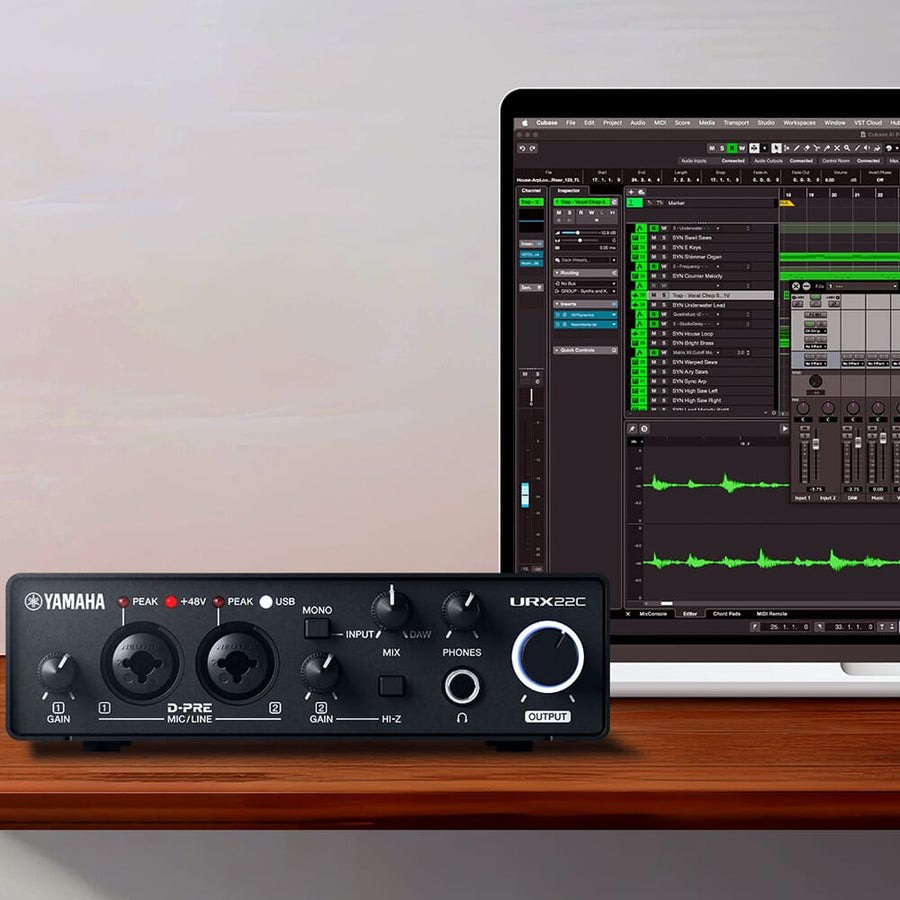This screenshot has height=900, width=900.
Task: Click the round icon next to the pin
Action: 645,429
